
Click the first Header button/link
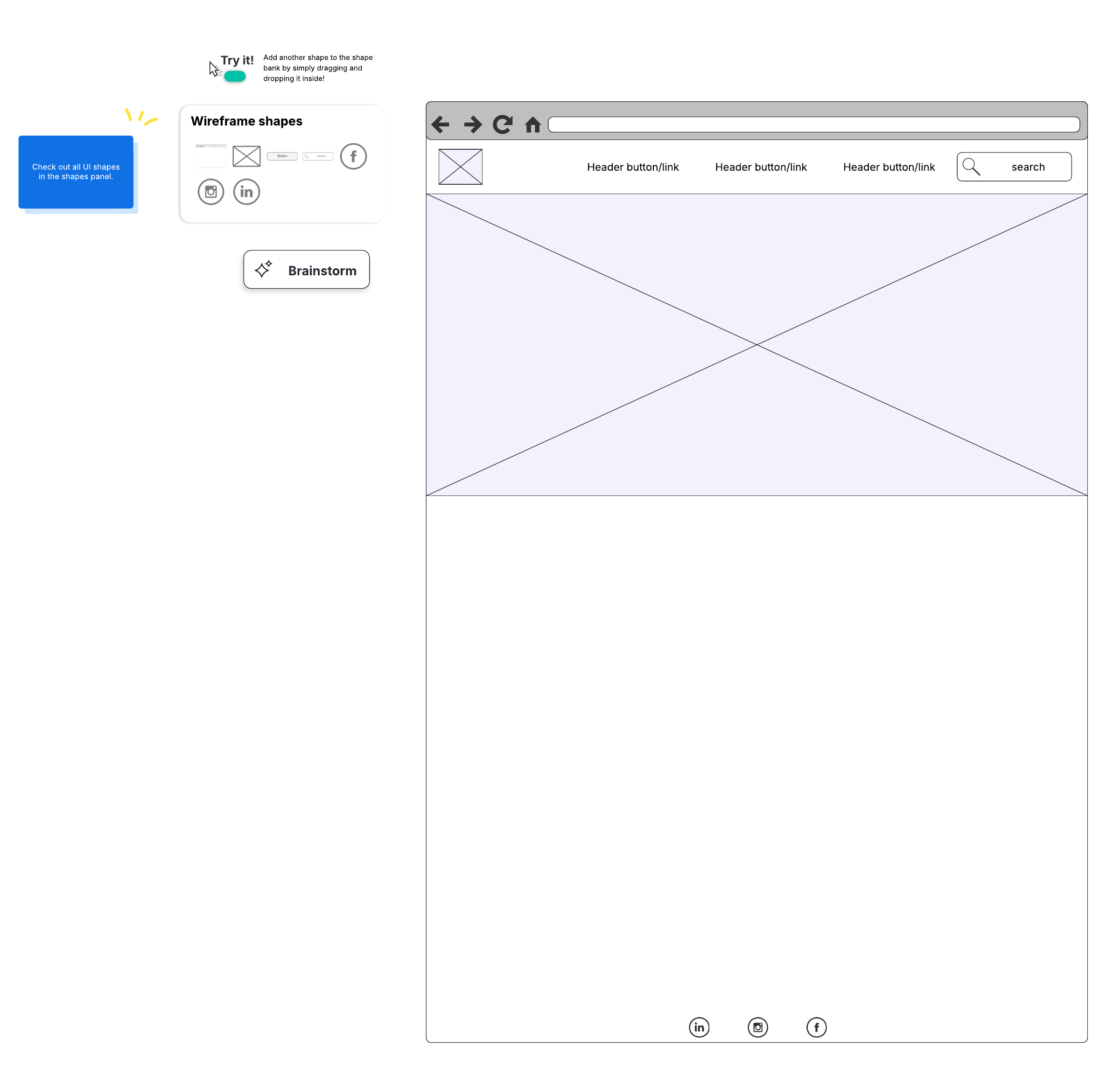tap(633, 167)
